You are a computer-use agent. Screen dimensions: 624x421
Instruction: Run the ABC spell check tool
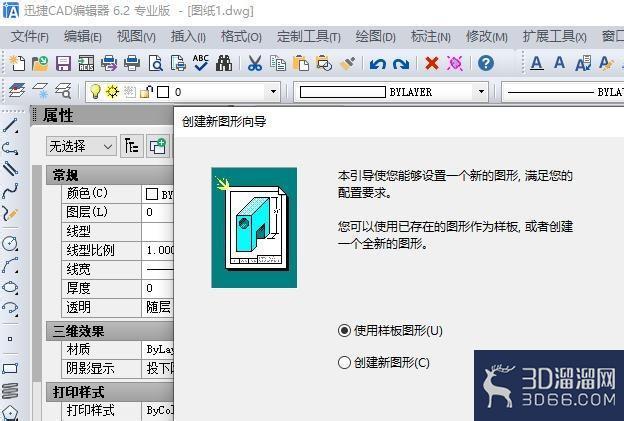pos(201,63)
